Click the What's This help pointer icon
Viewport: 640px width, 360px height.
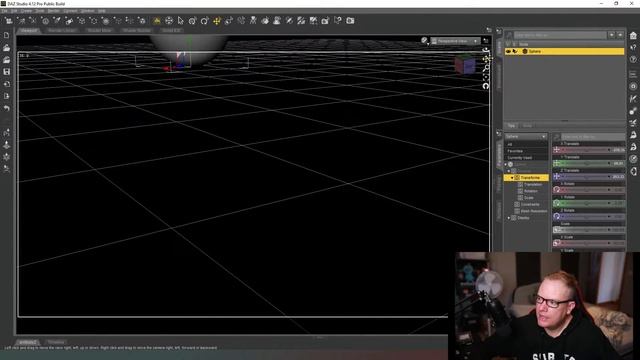(338, 20)
